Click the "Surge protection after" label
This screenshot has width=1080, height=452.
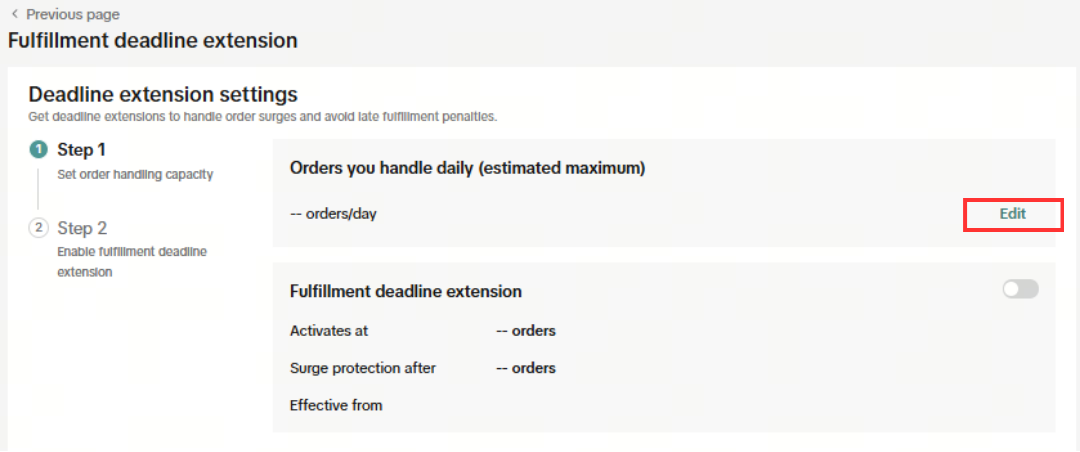[362, 368]
